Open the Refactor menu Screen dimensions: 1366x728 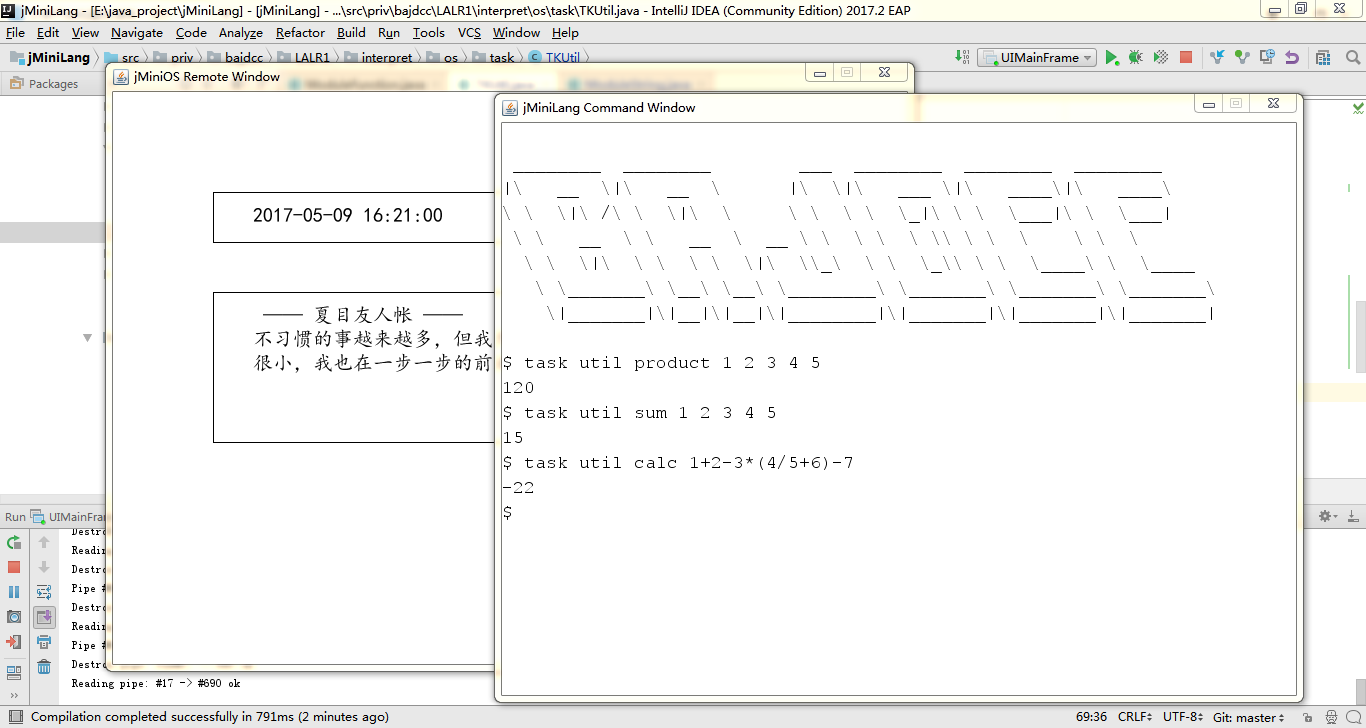pyautogui.click(x=300, y=32)
